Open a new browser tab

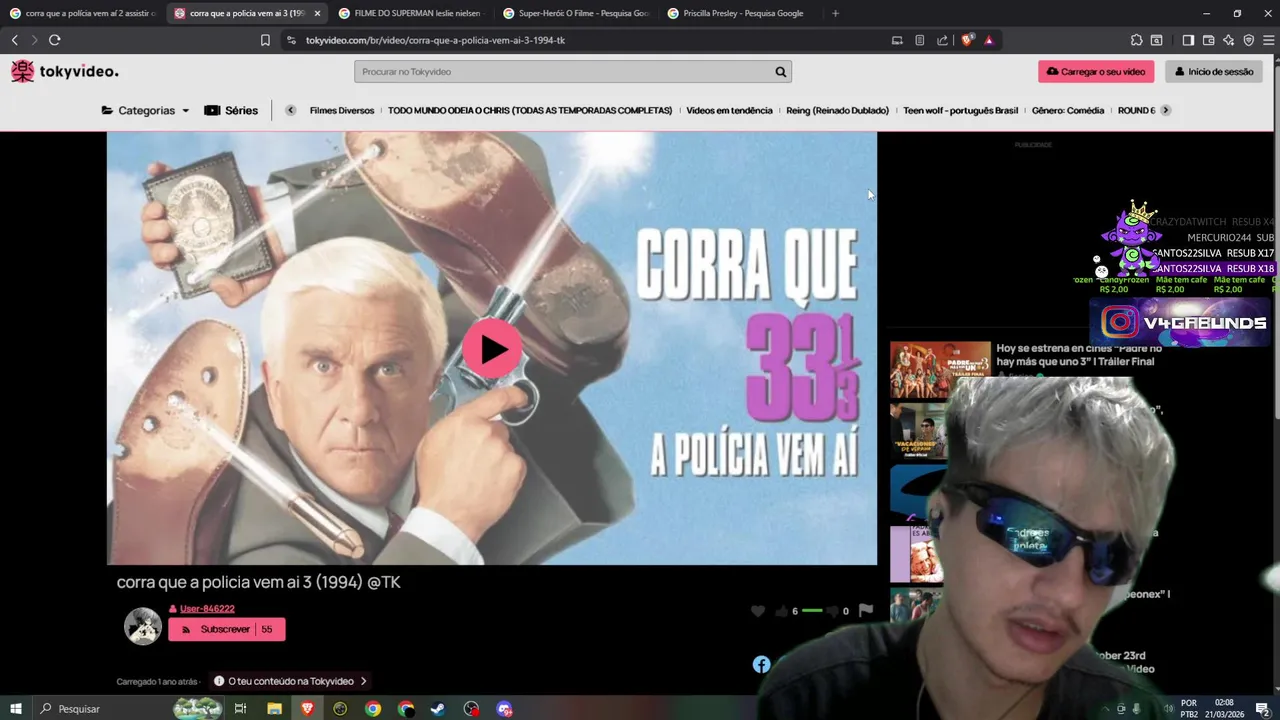coord(835,13)
